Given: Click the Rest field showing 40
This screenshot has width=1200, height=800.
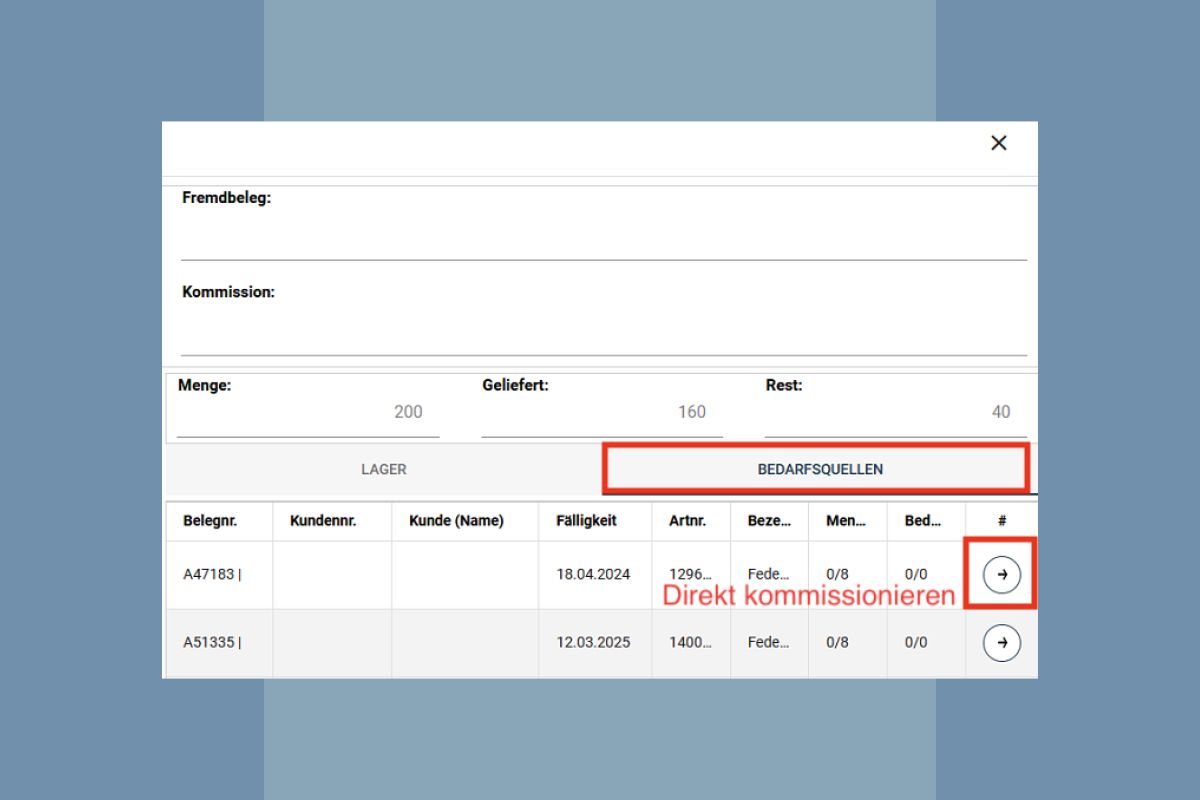Looking at the screenshot, I should pos(888,412).
